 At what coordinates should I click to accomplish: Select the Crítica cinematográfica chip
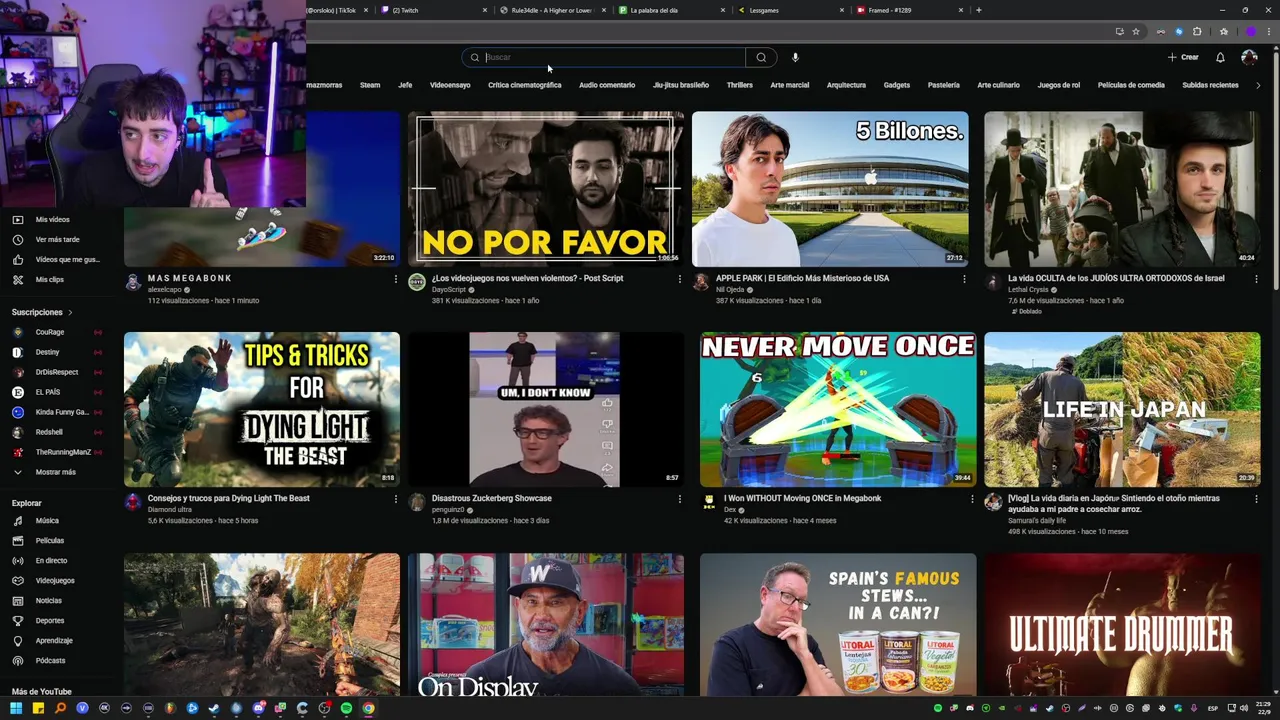[524, 85]
